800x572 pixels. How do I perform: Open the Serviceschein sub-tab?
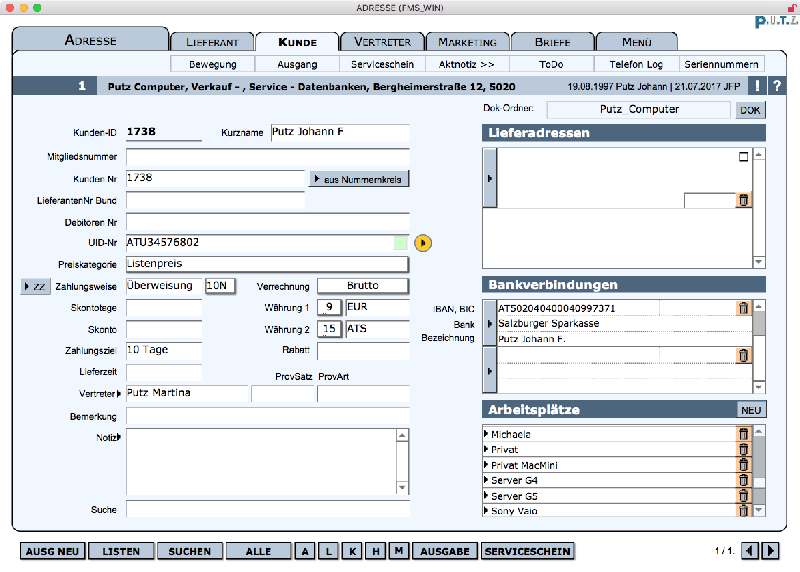382,64
